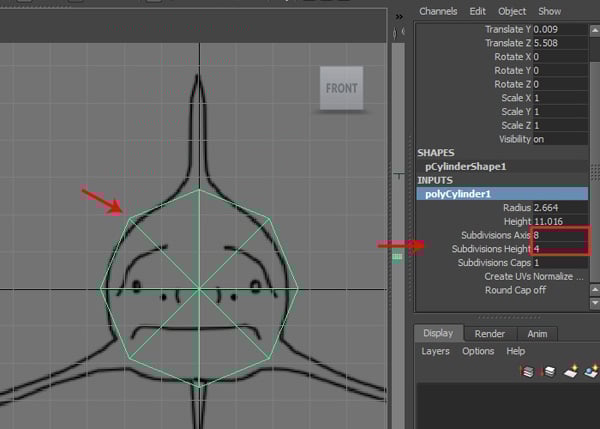Select the Rotate Z attribute label
This screenshot has height=429, width=600.
click(x=512, y=84)
